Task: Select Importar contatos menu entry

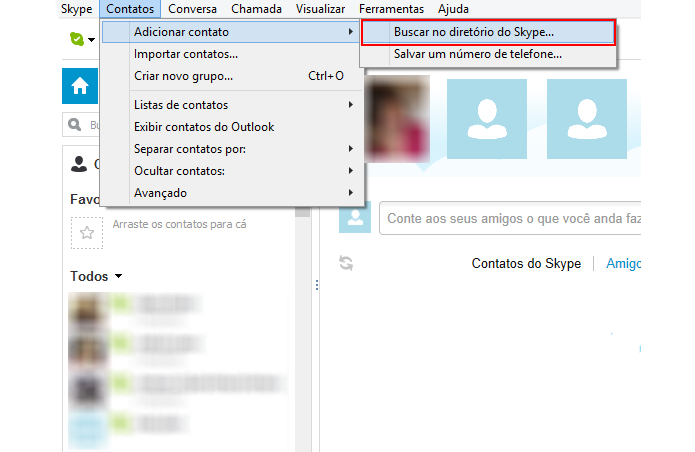Action: (230, 54)
